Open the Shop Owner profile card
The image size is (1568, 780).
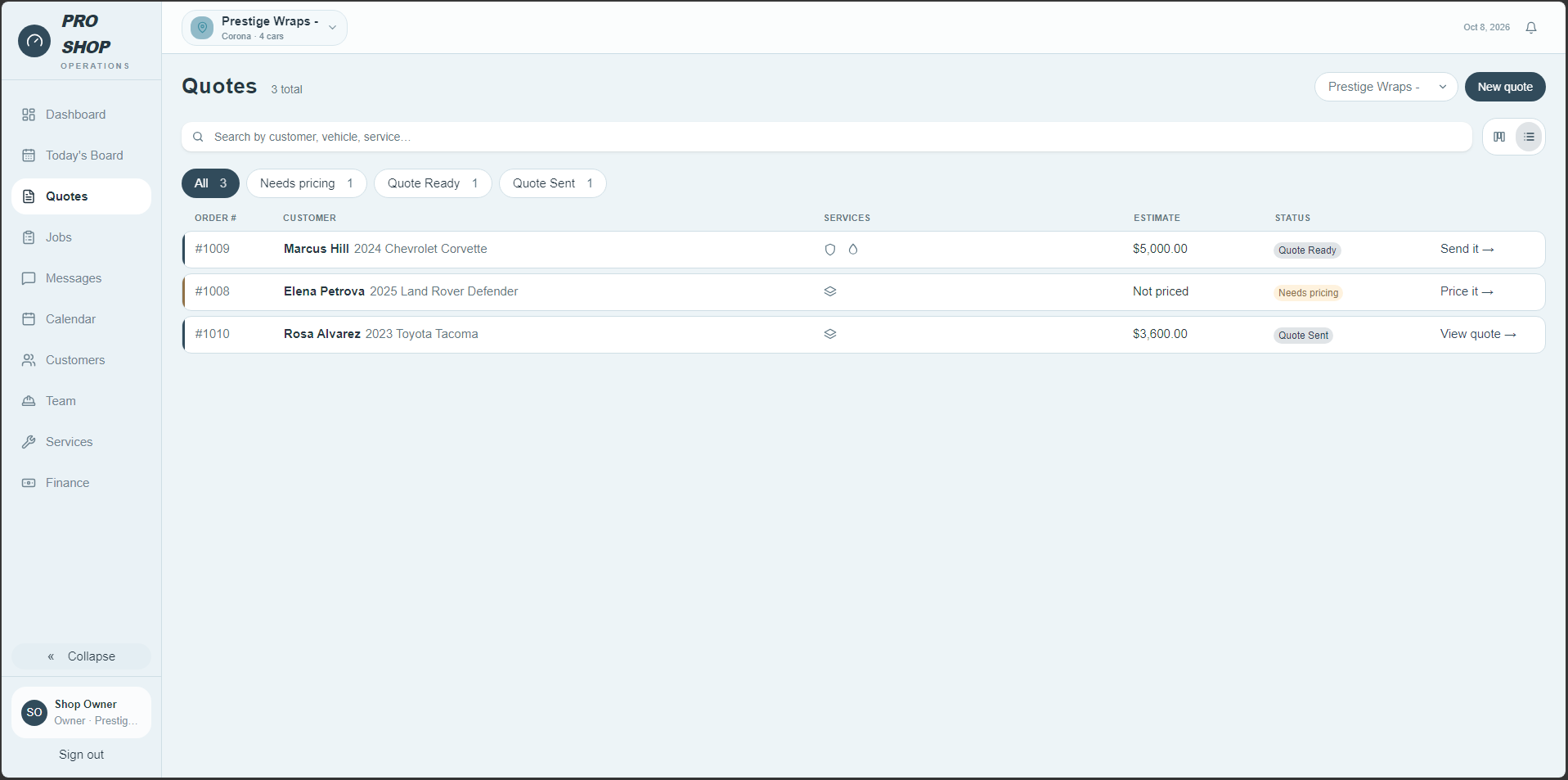click(x=81, y=712)
